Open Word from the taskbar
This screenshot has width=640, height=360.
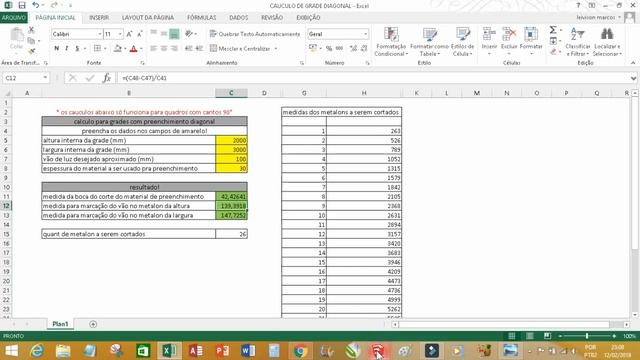pyautogui.click(x=248, y=351)
